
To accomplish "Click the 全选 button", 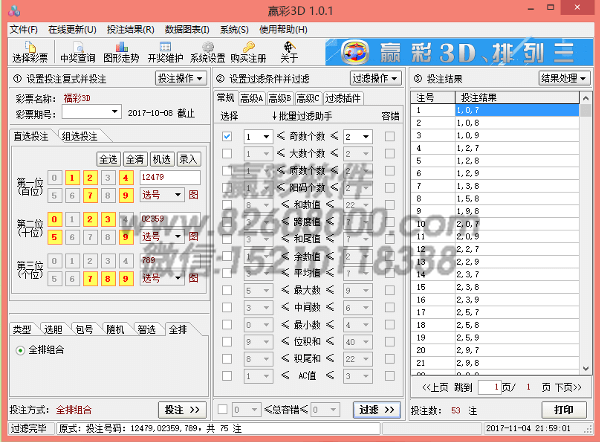I will (109, 159).
